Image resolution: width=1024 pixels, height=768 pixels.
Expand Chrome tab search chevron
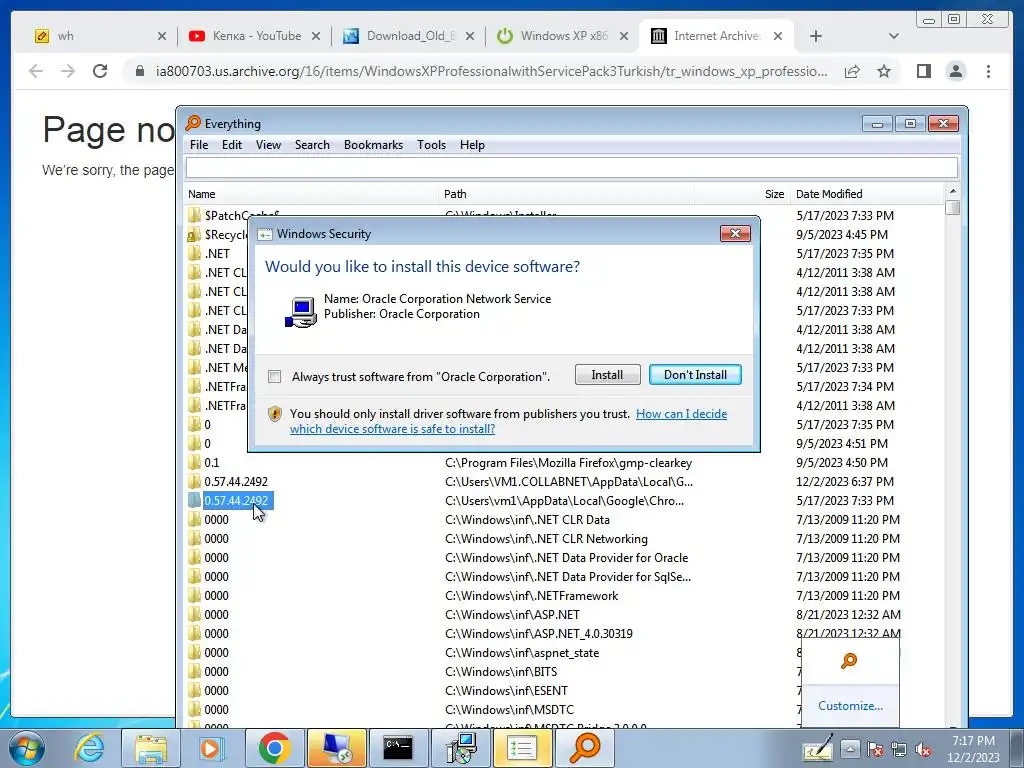(894, 36)
